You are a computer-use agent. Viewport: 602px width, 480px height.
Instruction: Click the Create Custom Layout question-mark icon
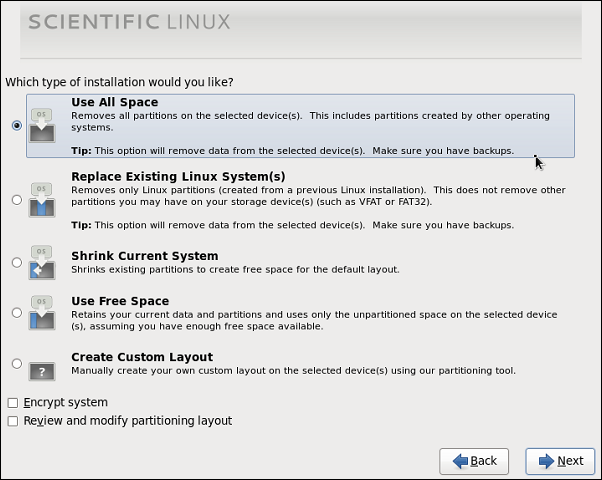[x=42, y=371]
